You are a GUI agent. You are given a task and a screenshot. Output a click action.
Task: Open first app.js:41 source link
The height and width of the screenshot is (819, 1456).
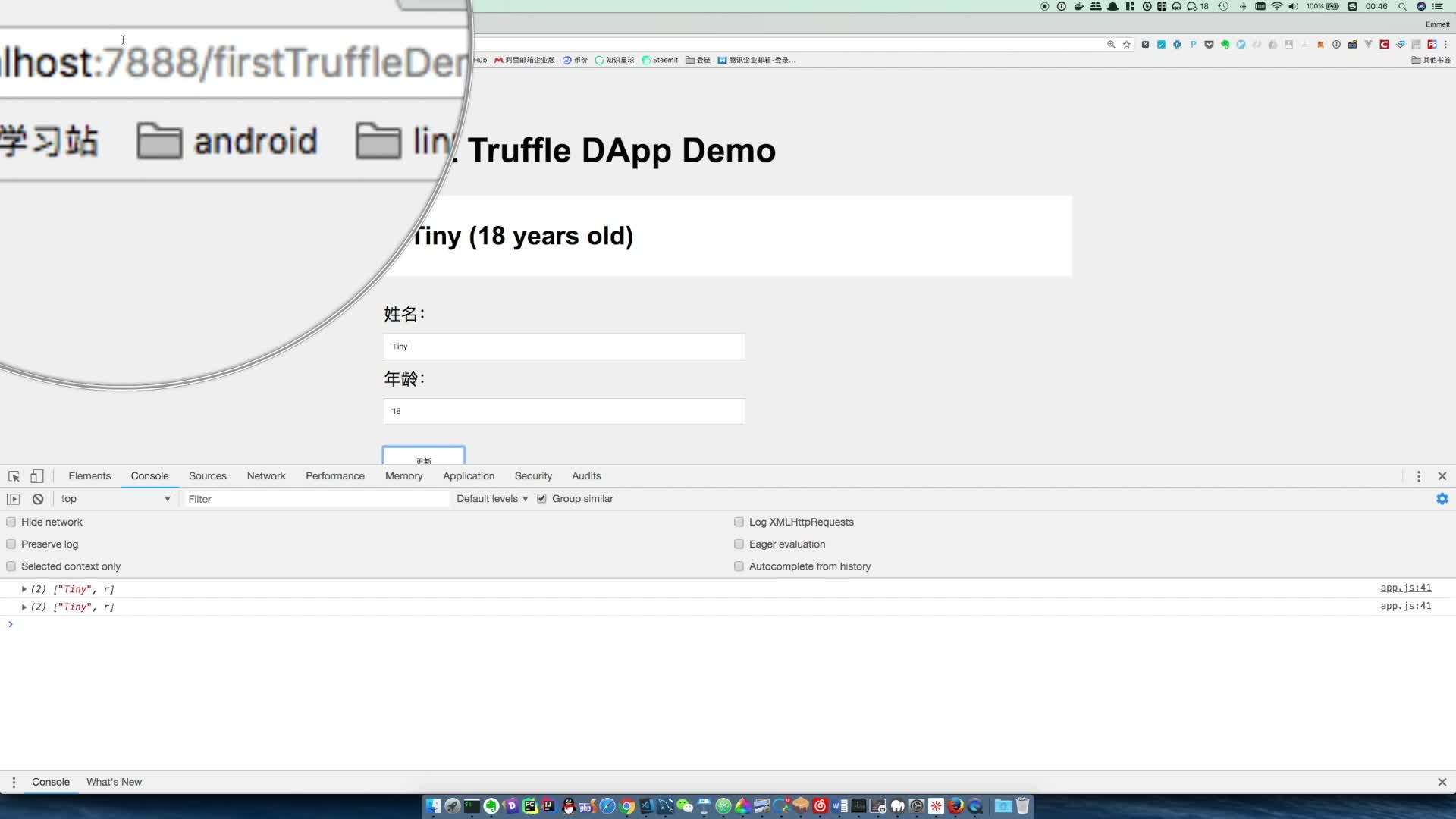pos(1406,588)
